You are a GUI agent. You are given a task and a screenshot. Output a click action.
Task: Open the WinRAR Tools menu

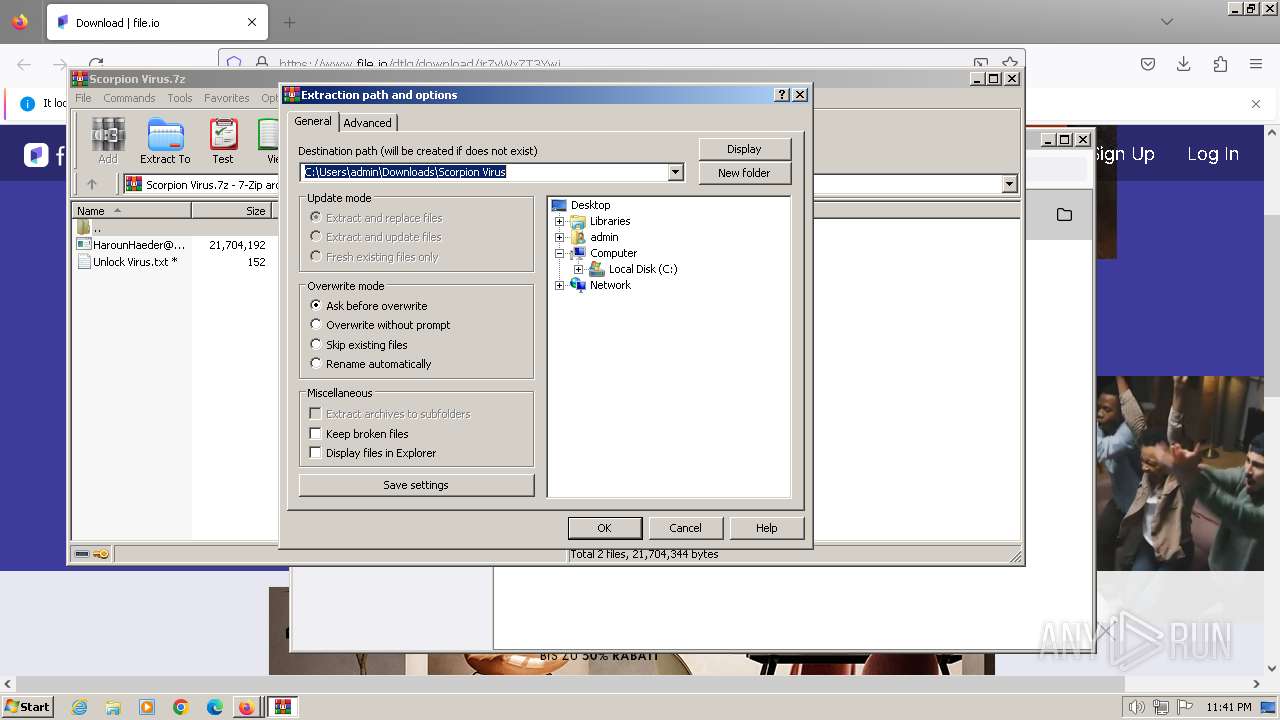tap(180, 98)
